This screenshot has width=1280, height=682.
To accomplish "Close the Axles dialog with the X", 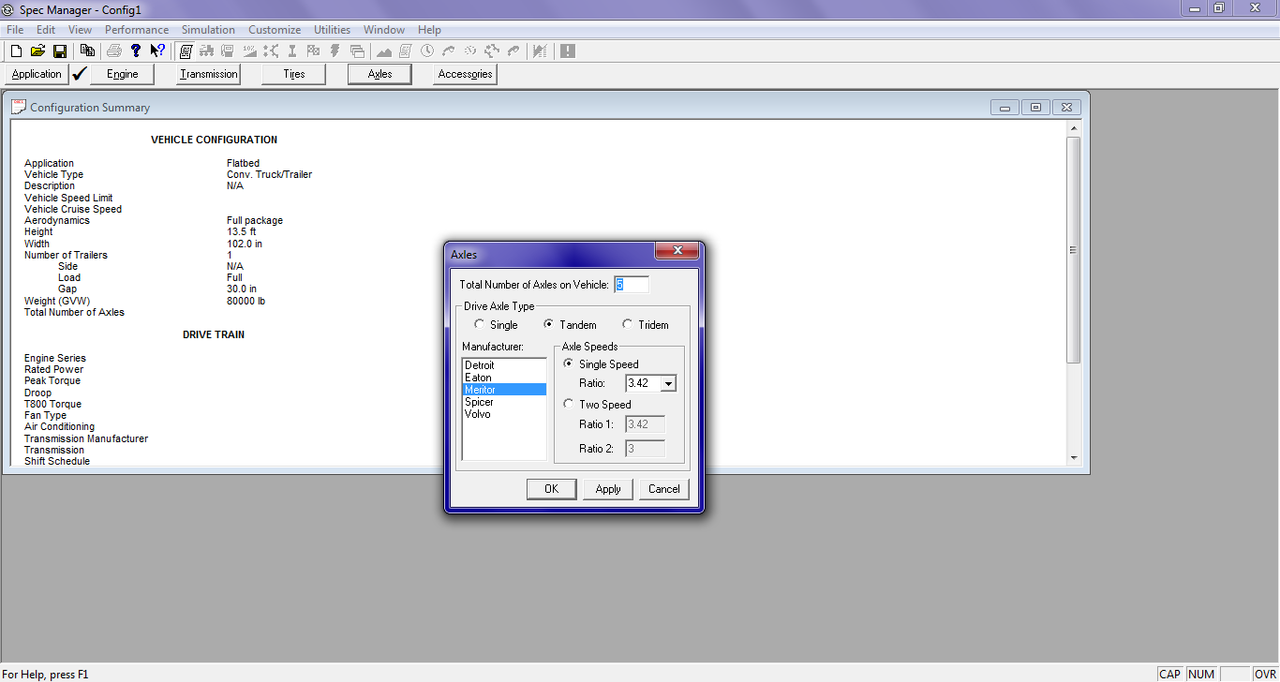I will click(x=677, y=251).
